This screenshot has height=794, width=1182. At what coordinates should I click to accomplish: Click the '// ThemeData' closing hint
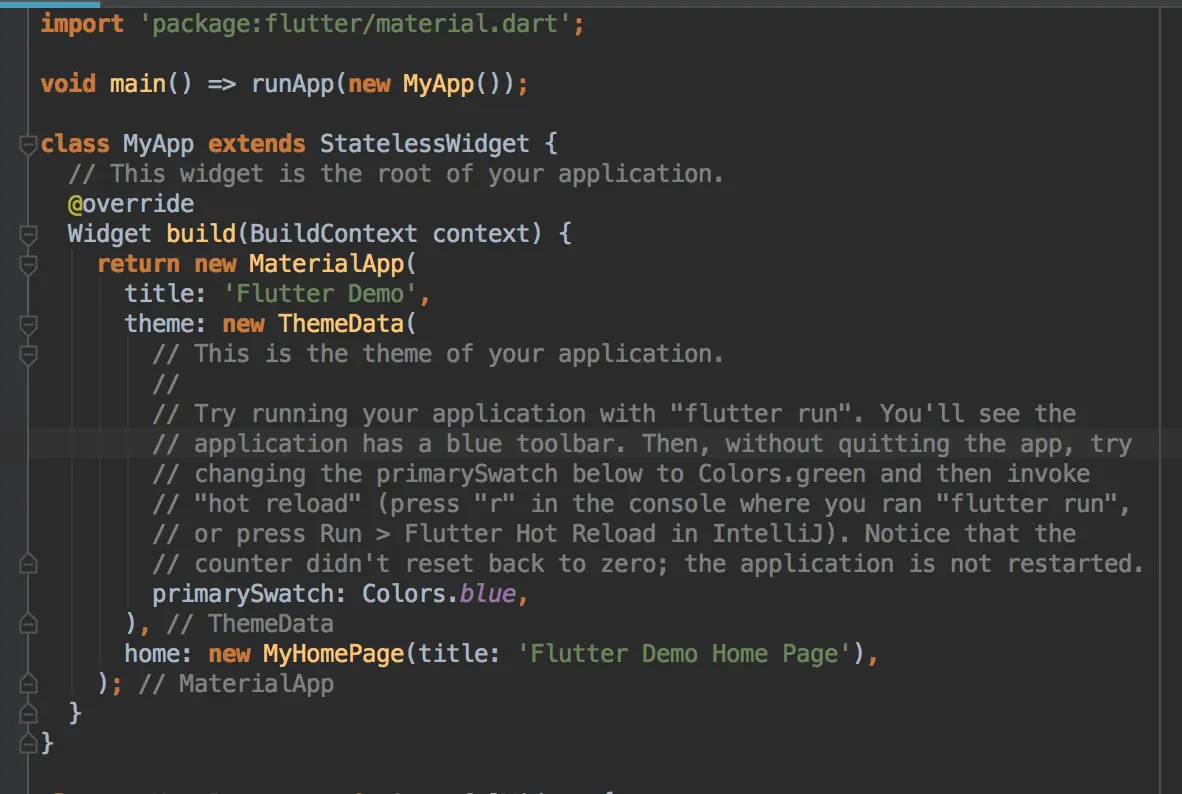pyautogui.click(x=250, y=624)
